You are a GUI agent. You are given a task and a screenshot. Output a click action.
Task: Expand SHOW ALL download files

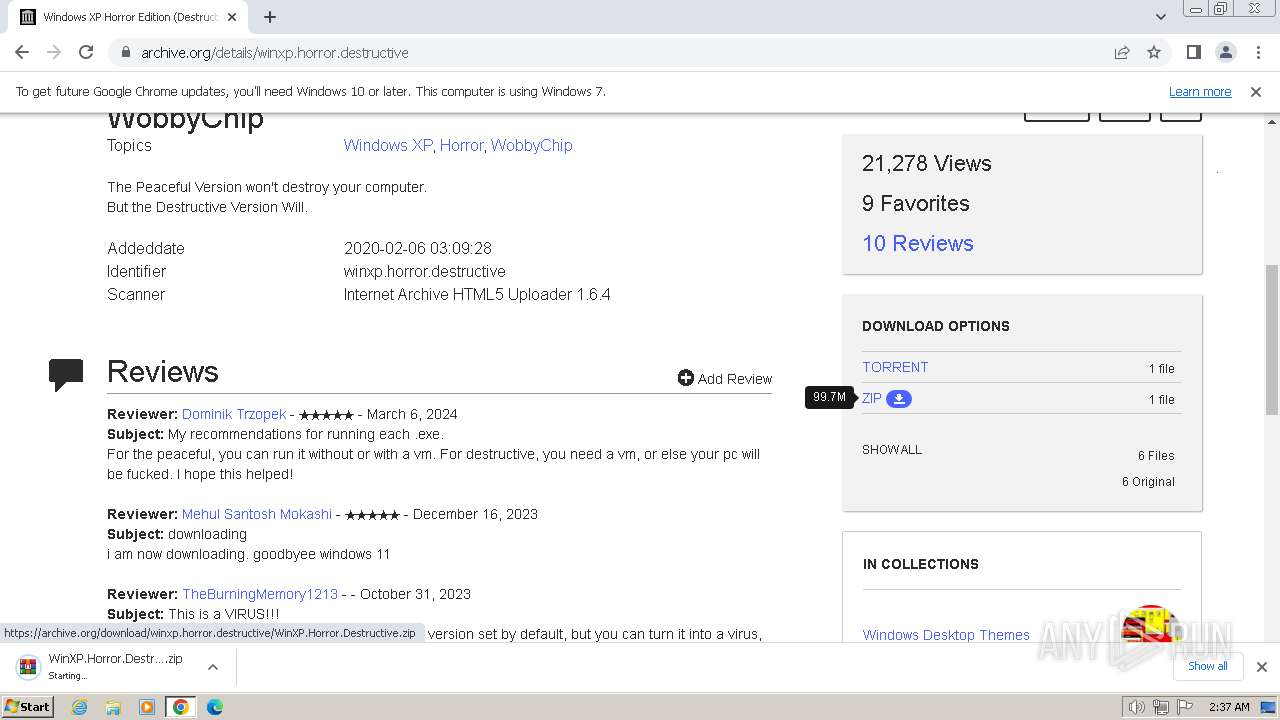coord(892,449)
